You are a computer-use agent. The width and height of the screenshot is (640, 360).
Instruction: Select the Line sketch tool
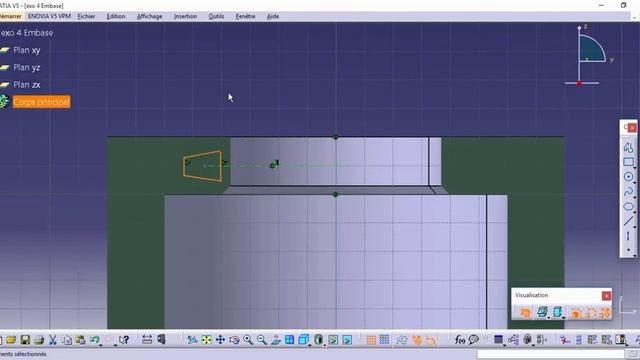pyautogui.click(x=629, y=221)
